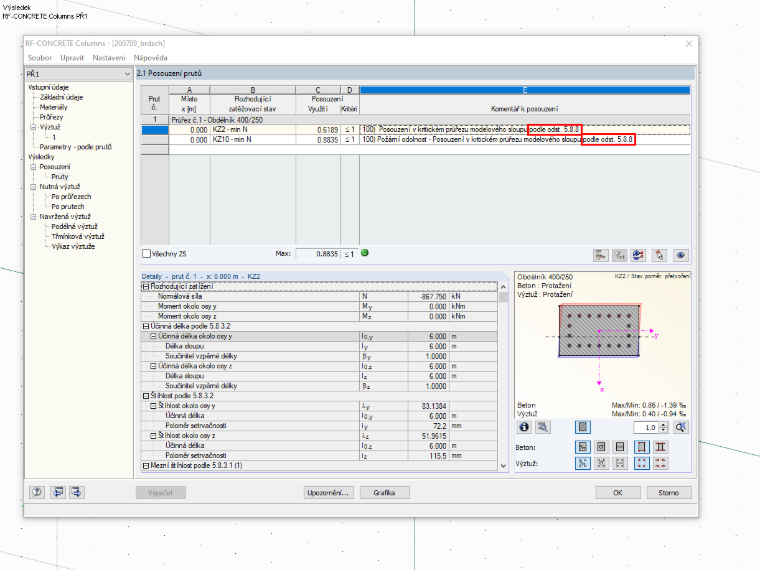Close the RF-CONCRETE Columns dialog
The height and width of the screenshot is (570, 760).
coord(689,44)
